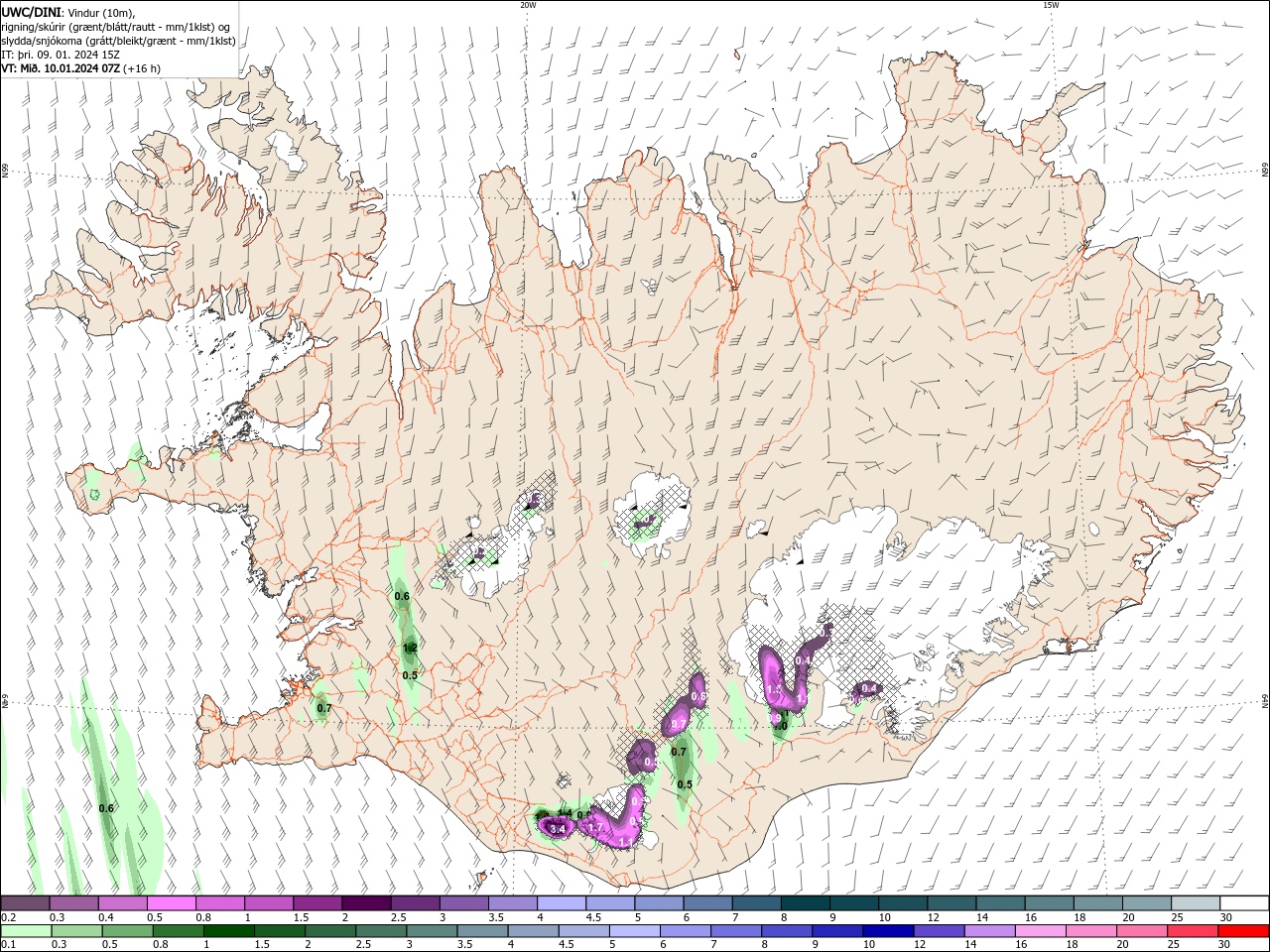Screen dimensions: 1270x952
Task: Select rain scale swatch starting at 25
Action: coord(1191,931)
